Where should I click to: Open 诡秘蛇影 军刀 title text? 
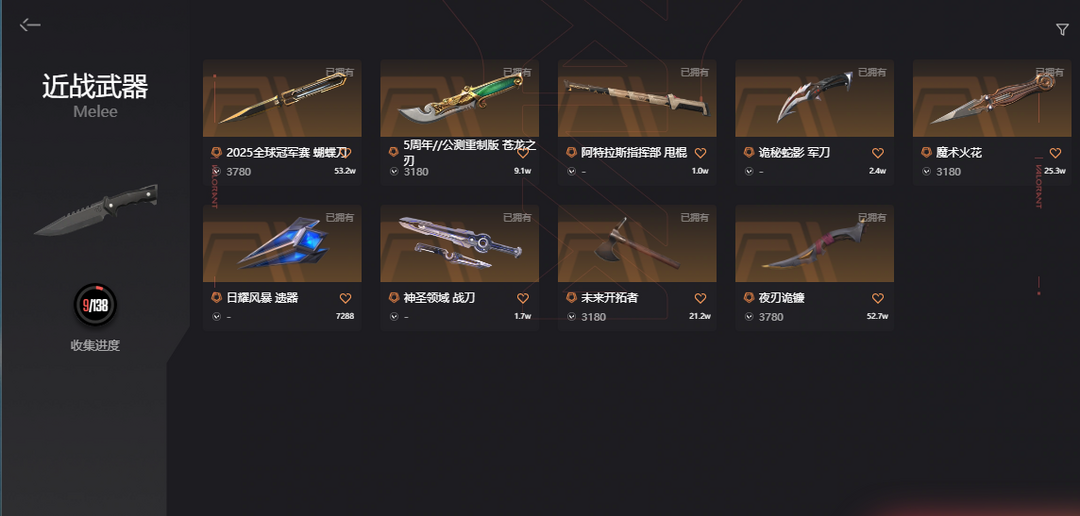coord(794,153)
